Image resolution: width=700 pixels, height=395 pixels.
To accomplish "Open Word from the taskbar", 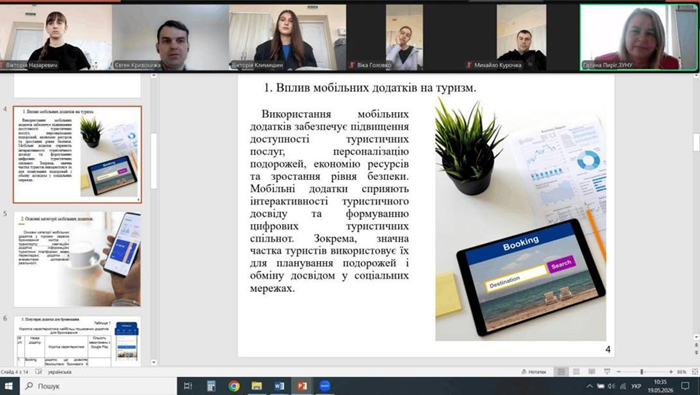I will (x=279, y=386).
